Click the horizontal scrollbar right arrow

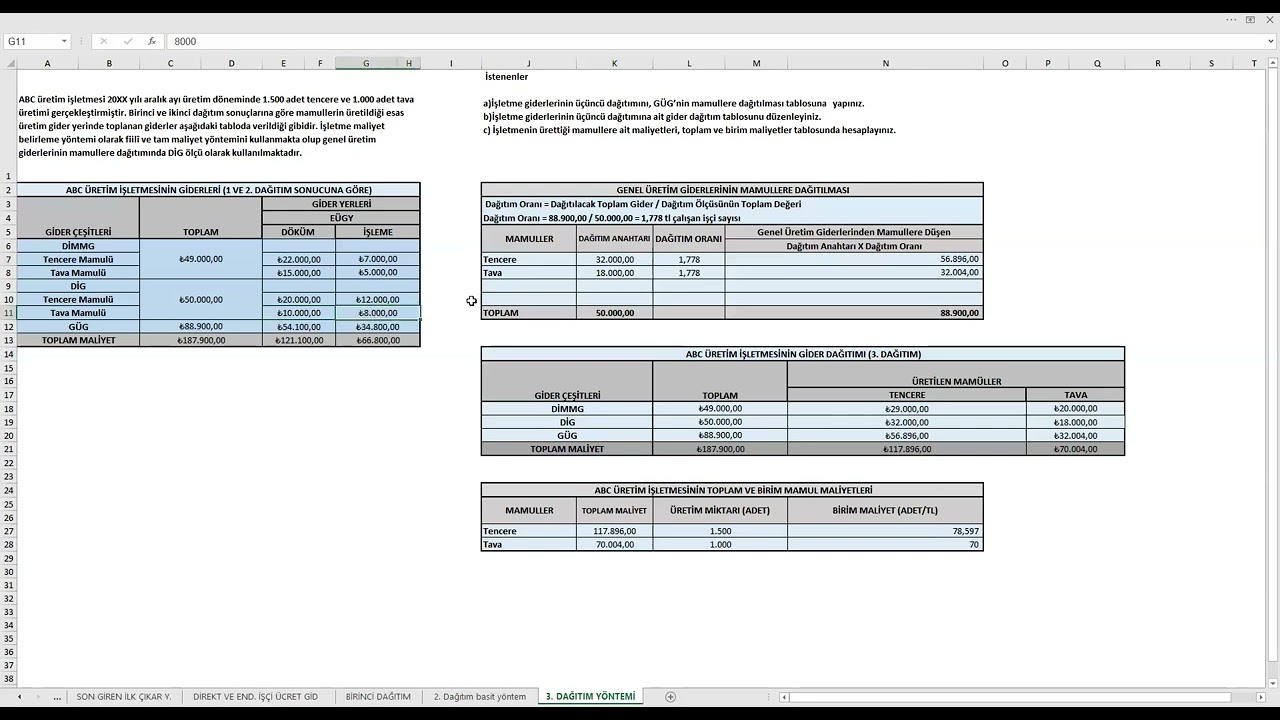1260,697
